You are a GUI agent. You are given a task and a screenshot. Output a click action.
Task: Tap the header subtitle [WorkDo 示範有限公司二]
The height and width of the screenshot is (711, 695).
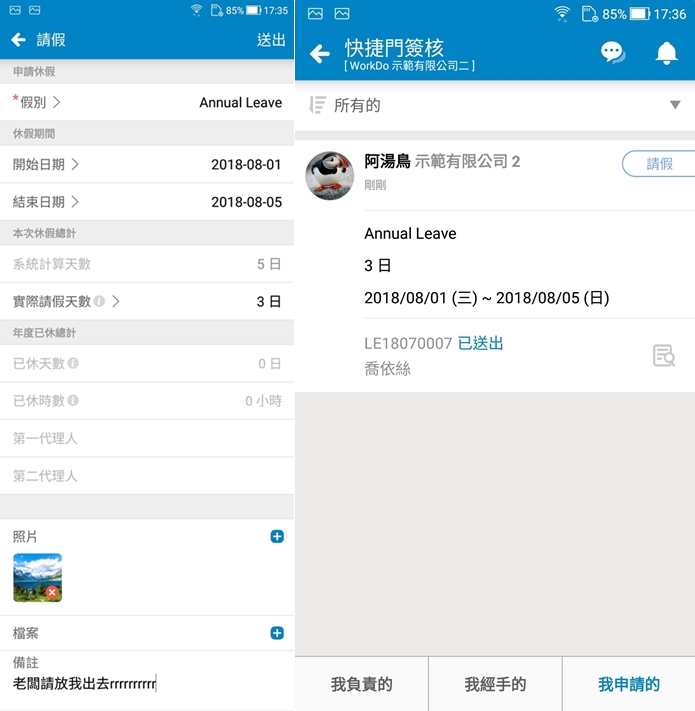(x=409, y=66)
